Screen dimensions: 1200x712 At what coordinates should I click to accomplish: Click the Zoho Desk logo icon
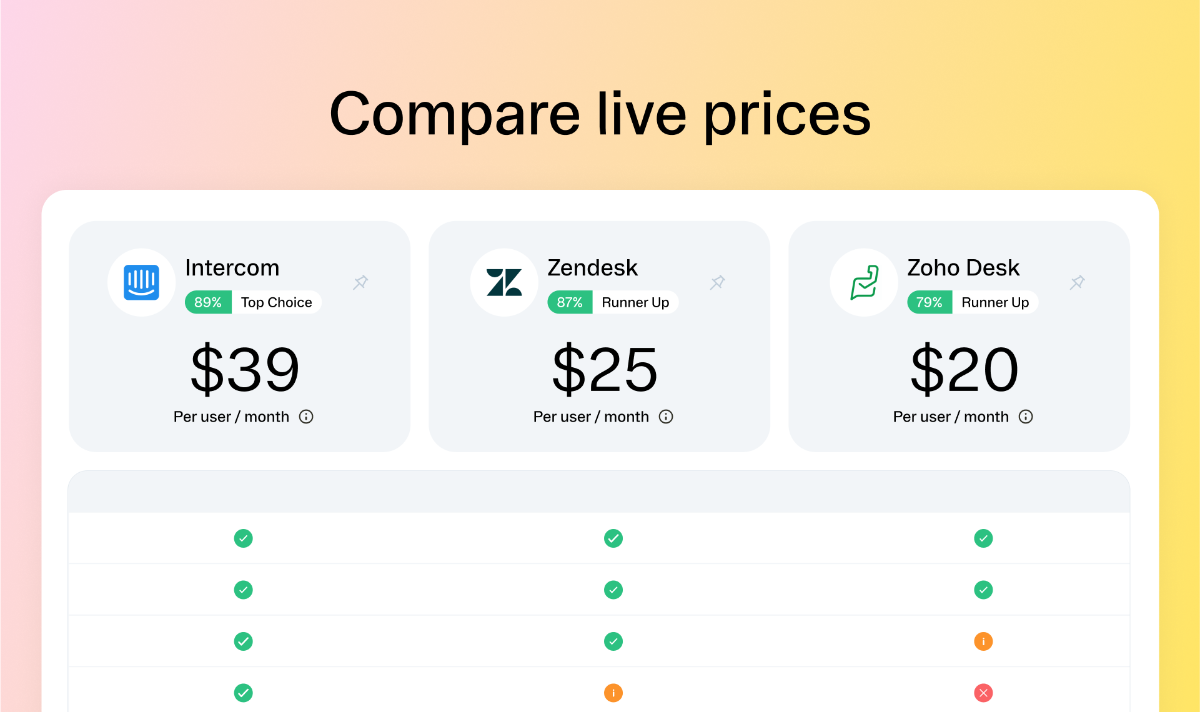pyautogui.click(x=864, y=283)
